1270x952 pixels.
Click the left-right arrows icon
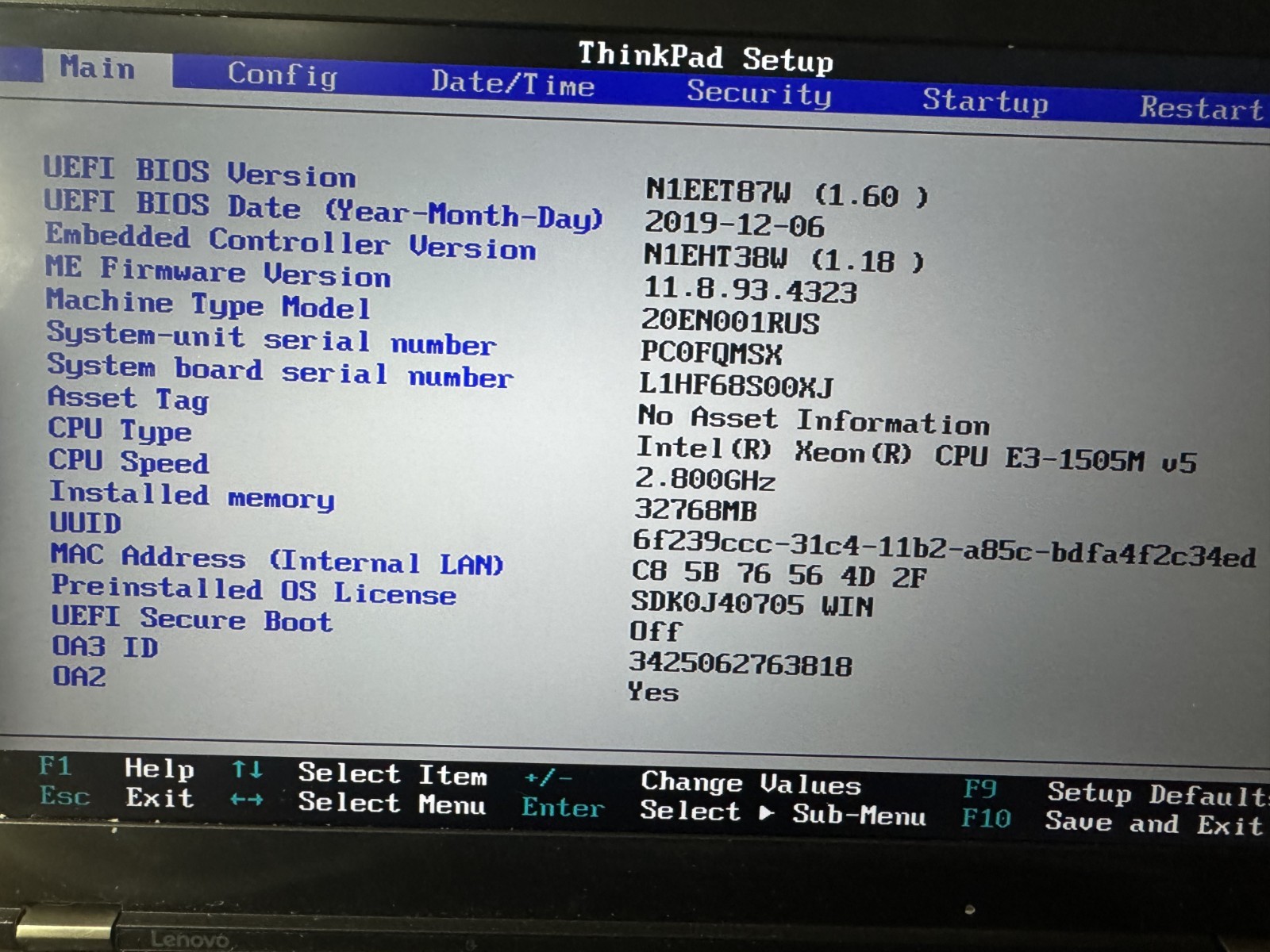point(246,800)
